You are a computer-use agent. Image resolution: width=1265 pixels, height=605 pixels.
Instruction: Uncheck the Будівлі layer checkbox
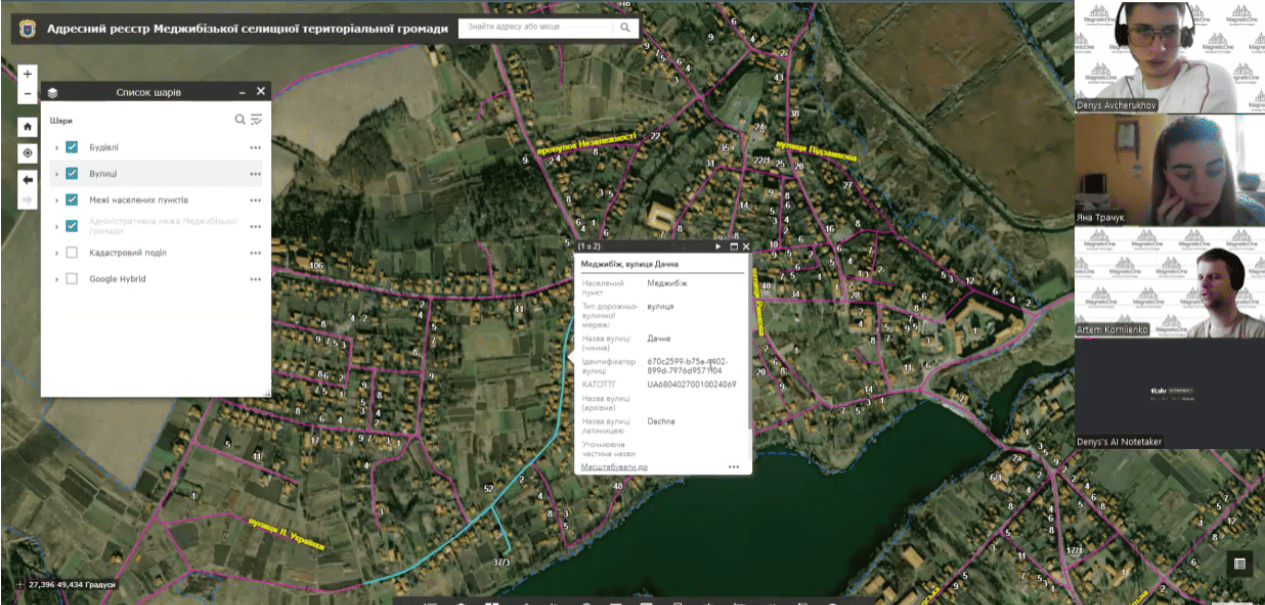pos(72,147)
